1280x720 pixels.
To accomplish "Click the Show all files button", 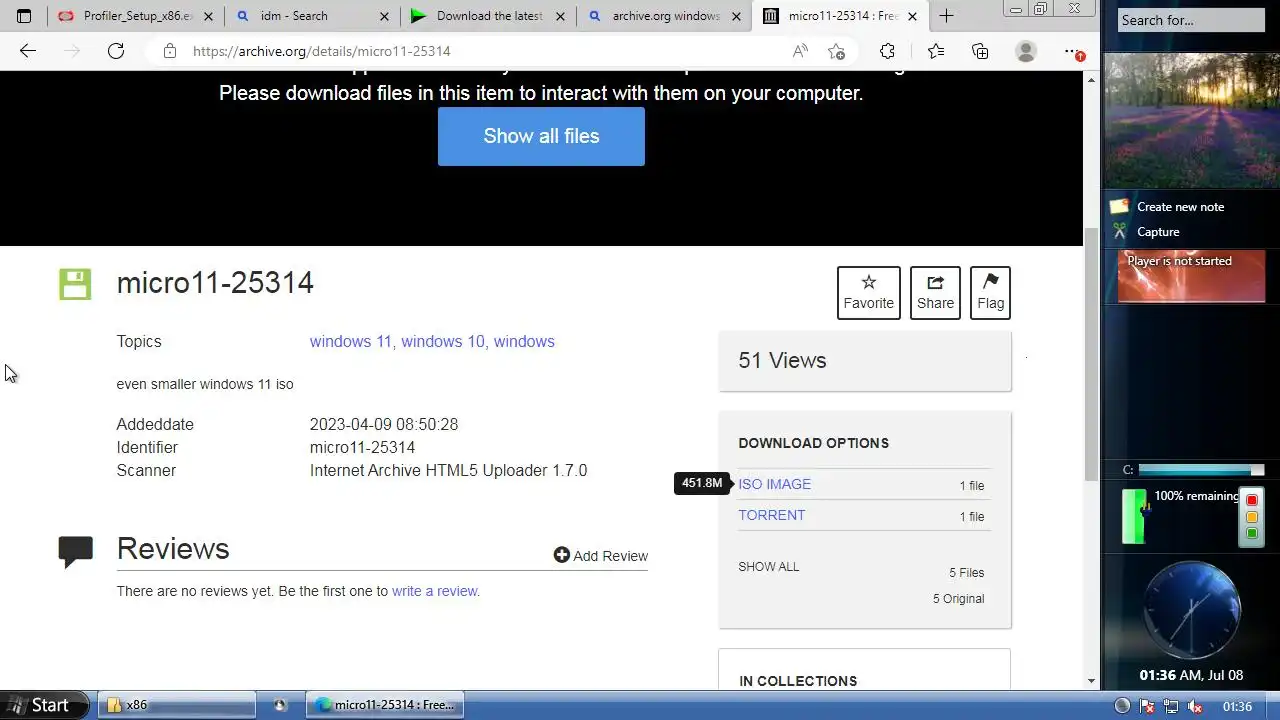I will pos(541,136).
